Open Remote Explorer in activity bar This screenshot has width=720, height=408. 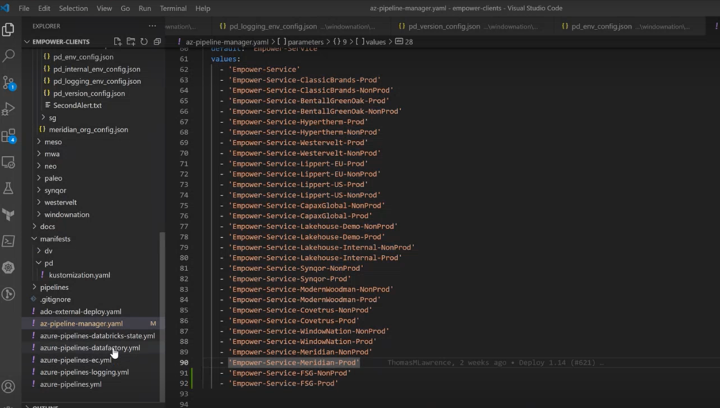pos(9,162)
